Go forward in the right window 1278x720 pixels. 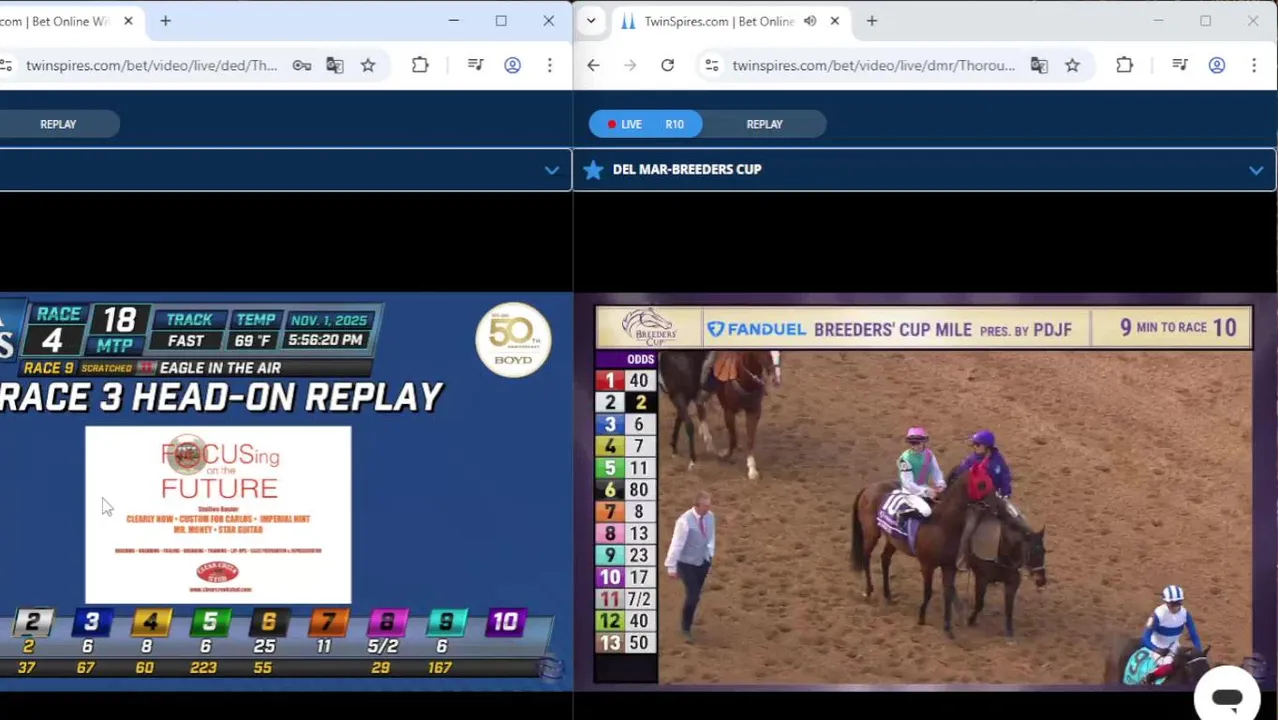630,65
